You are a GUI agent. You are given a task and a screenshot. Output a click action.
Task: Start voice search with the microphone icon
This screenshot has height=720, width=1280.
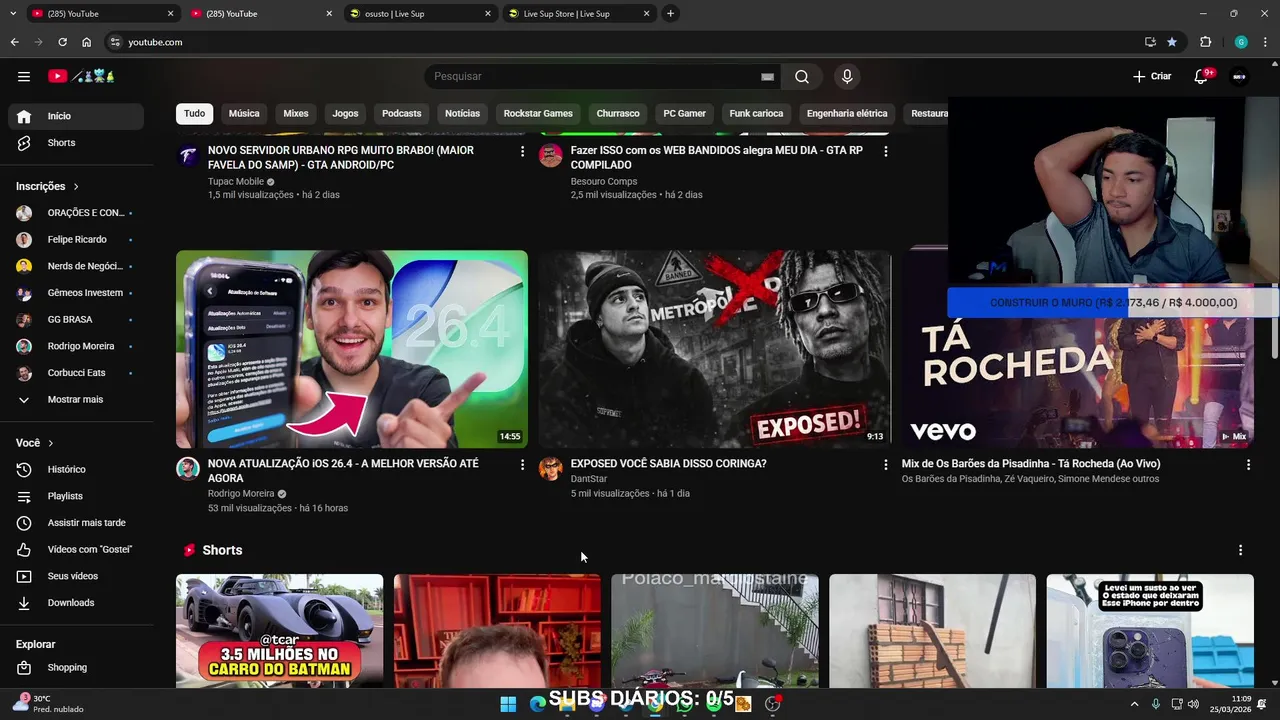pos(847,76)
